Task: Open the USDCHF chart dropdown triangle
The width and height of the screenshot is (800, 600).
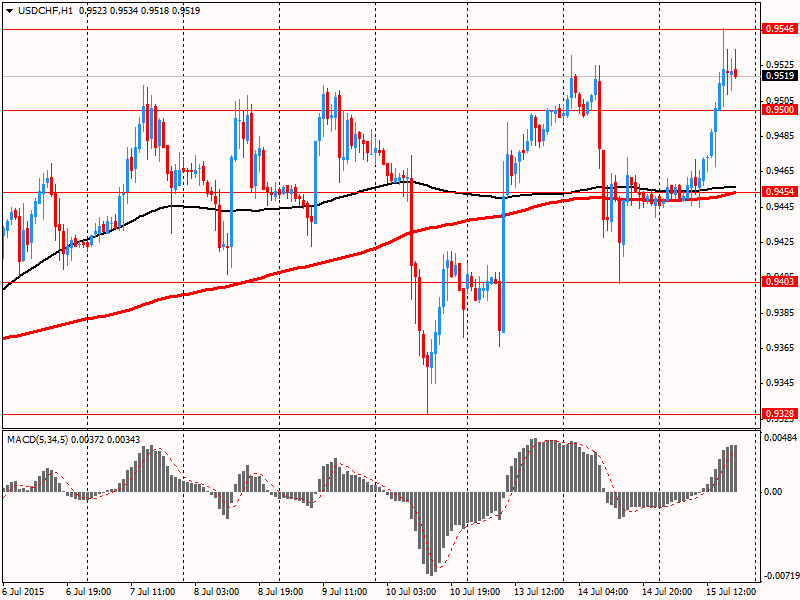Action: 10,11
